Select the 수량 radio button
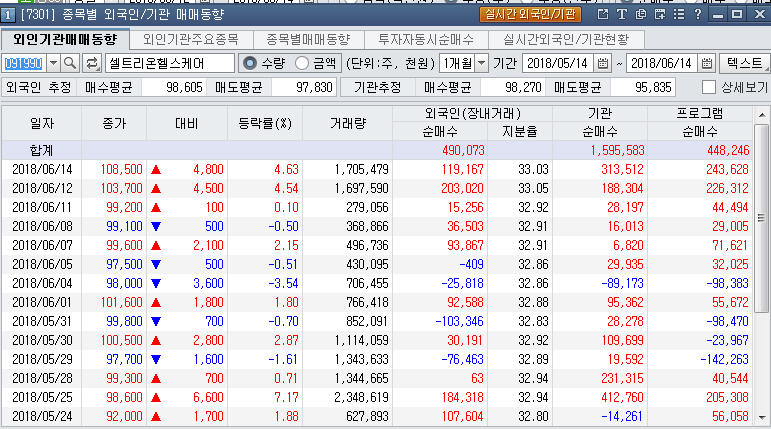This screenshot has width=771, height=429. pyautogui.click(x=251, y=63)
